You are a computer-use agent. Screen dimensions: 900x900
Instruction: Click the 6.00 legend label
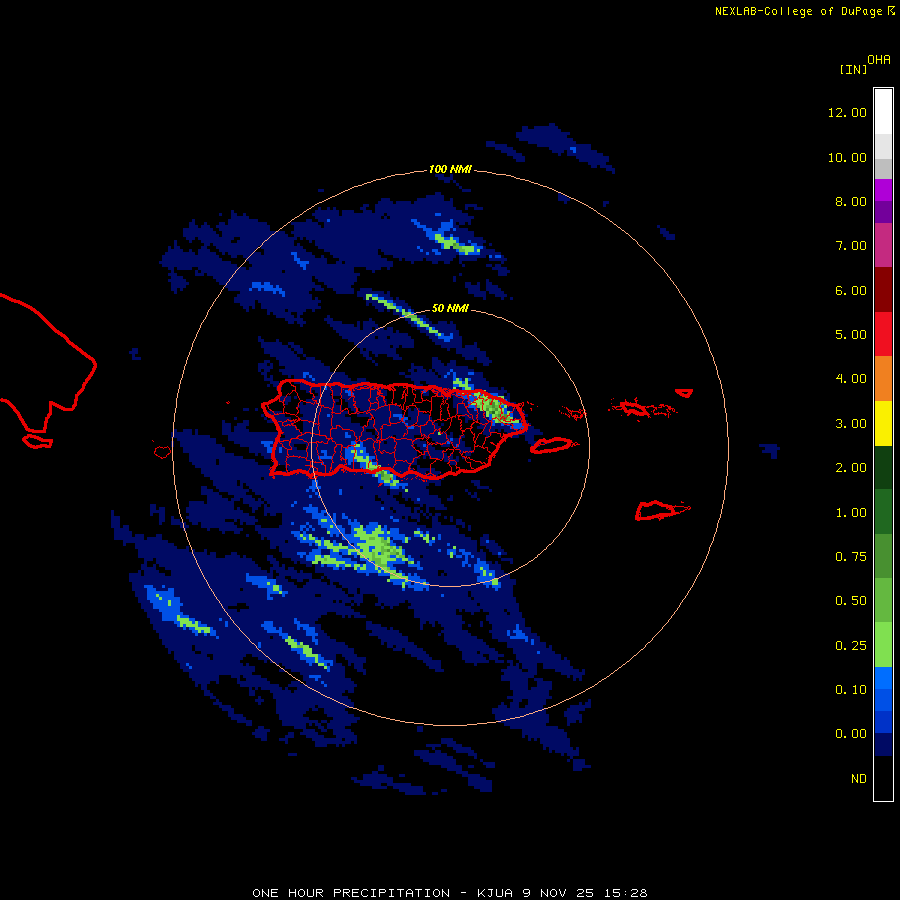[851, 290]
